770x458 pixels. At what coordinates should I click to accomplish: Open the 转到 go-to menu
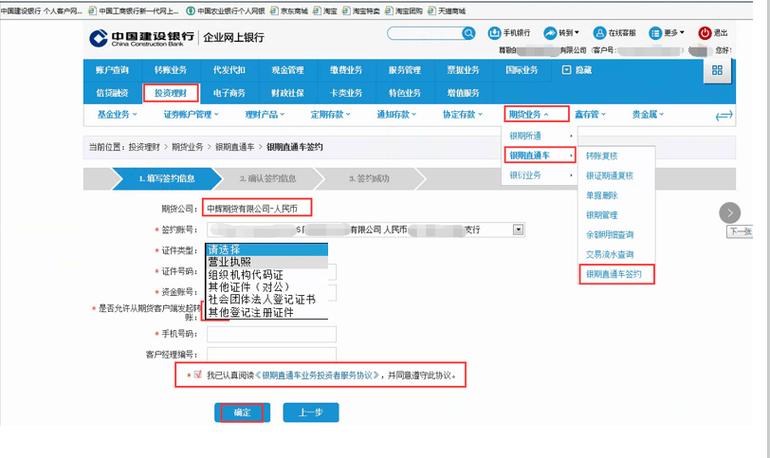562,33
